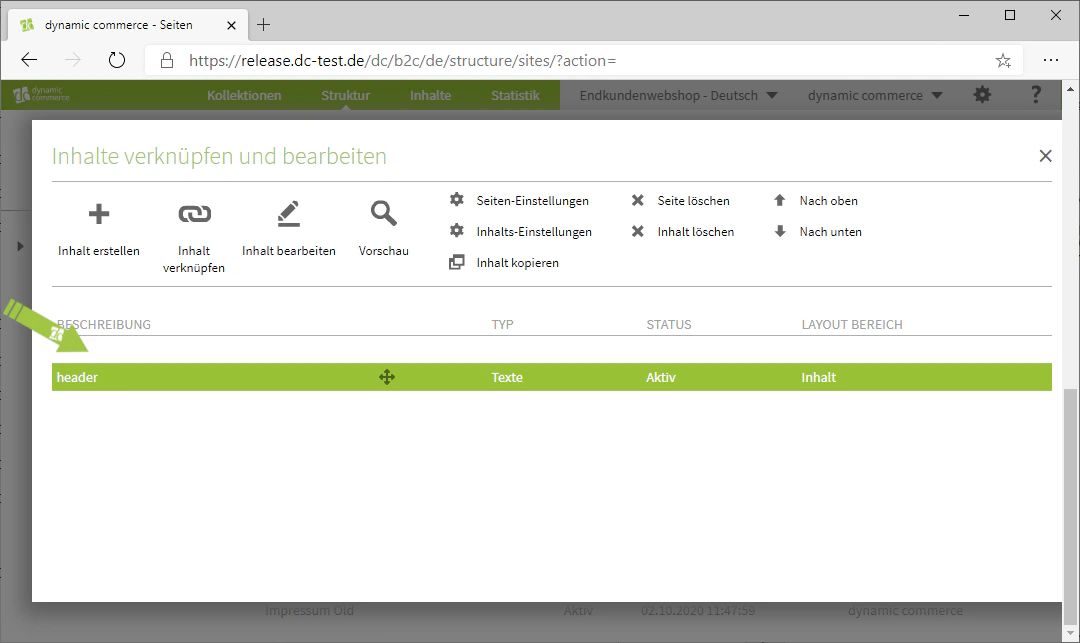This screenshot has width=1080, height=643.
Task: Reload the page with refresh icon
Action: pos(117,61)
